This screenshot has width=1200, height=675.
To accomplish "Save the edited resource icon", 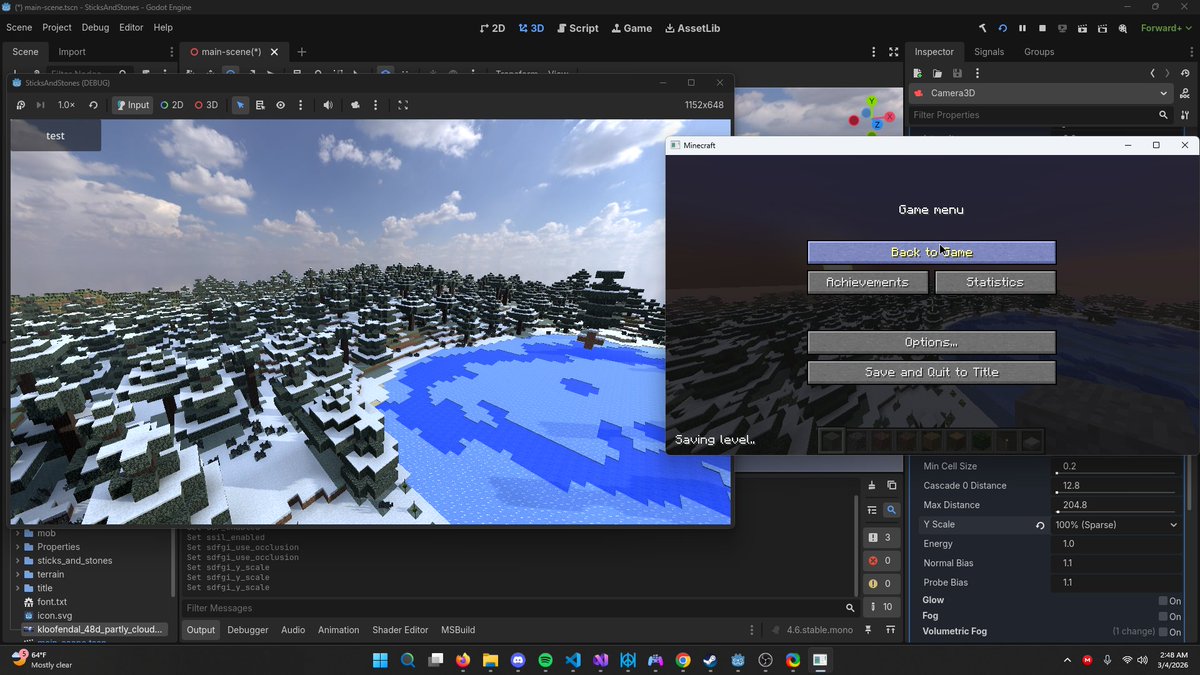I will tap(957, 73).
